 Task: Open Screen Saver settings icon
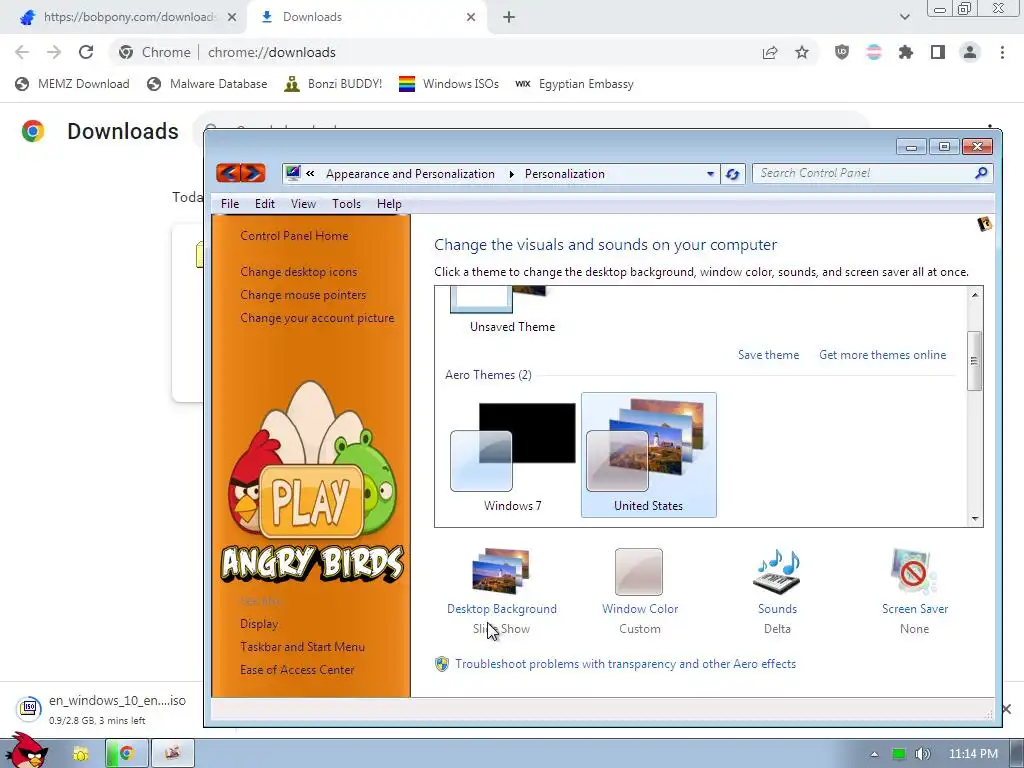pyautogui.click(x=914, y=572)
